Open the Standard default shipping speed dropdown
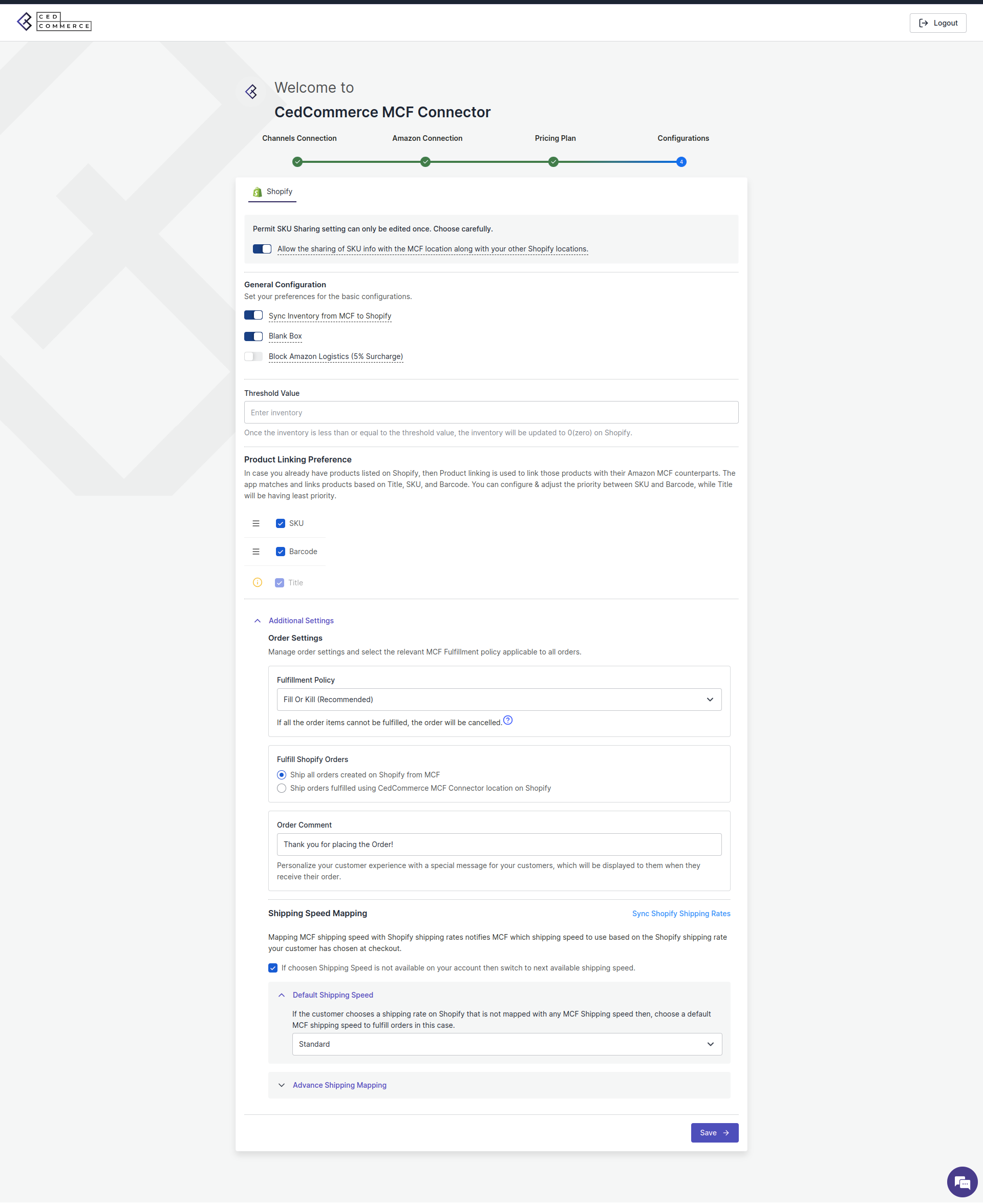 click(x=507, y=1045)
